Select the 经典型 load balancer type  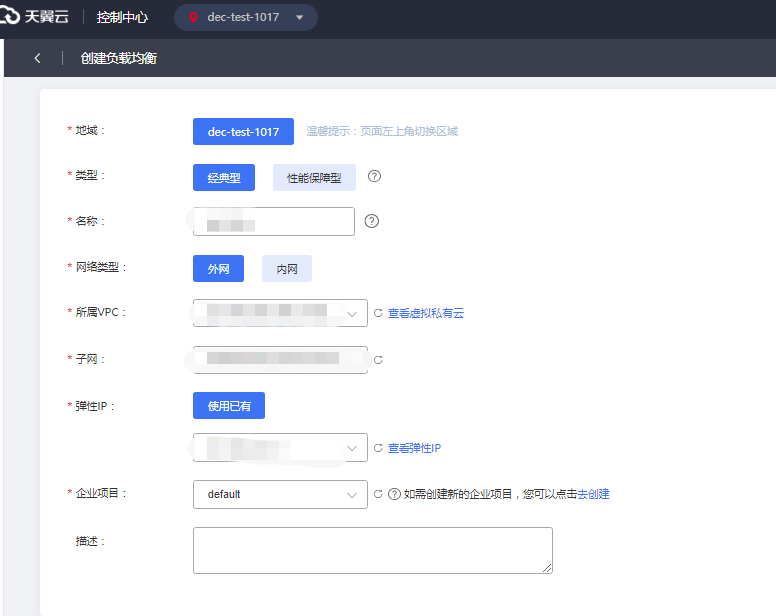point(224,178)
